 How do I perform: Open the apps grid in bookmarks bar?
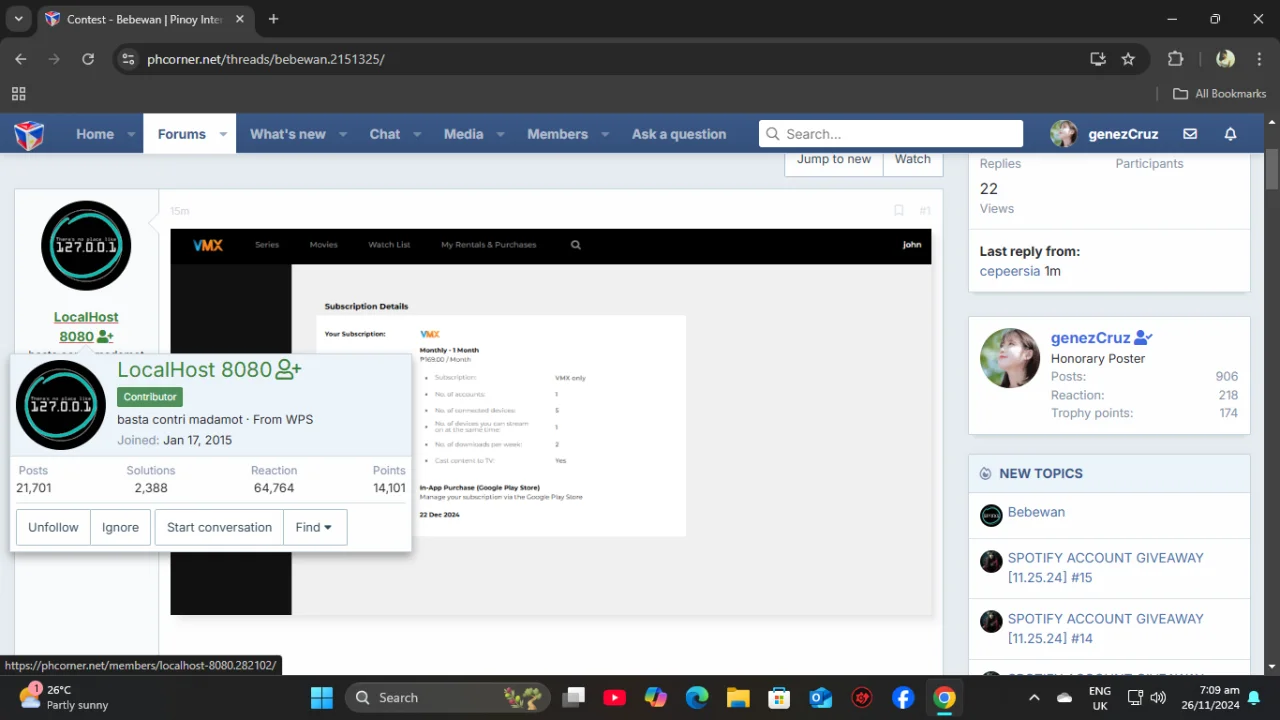(x=18, y=94)
